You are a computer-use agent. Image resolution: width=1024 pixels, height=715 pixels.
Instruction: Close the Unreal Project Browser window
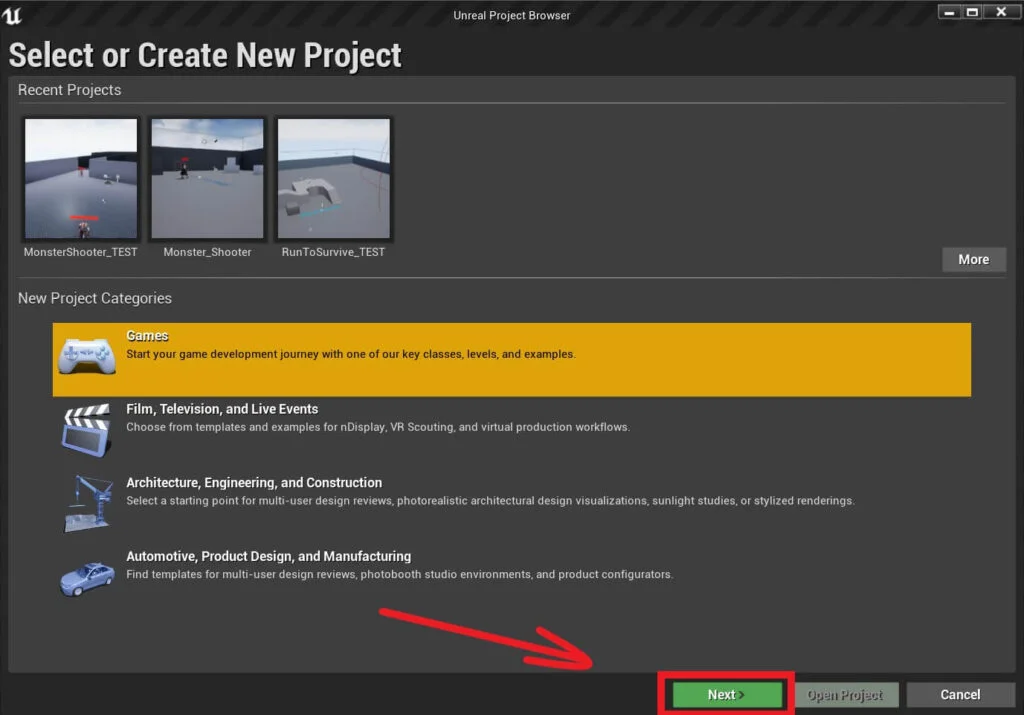pos(1001,11)
